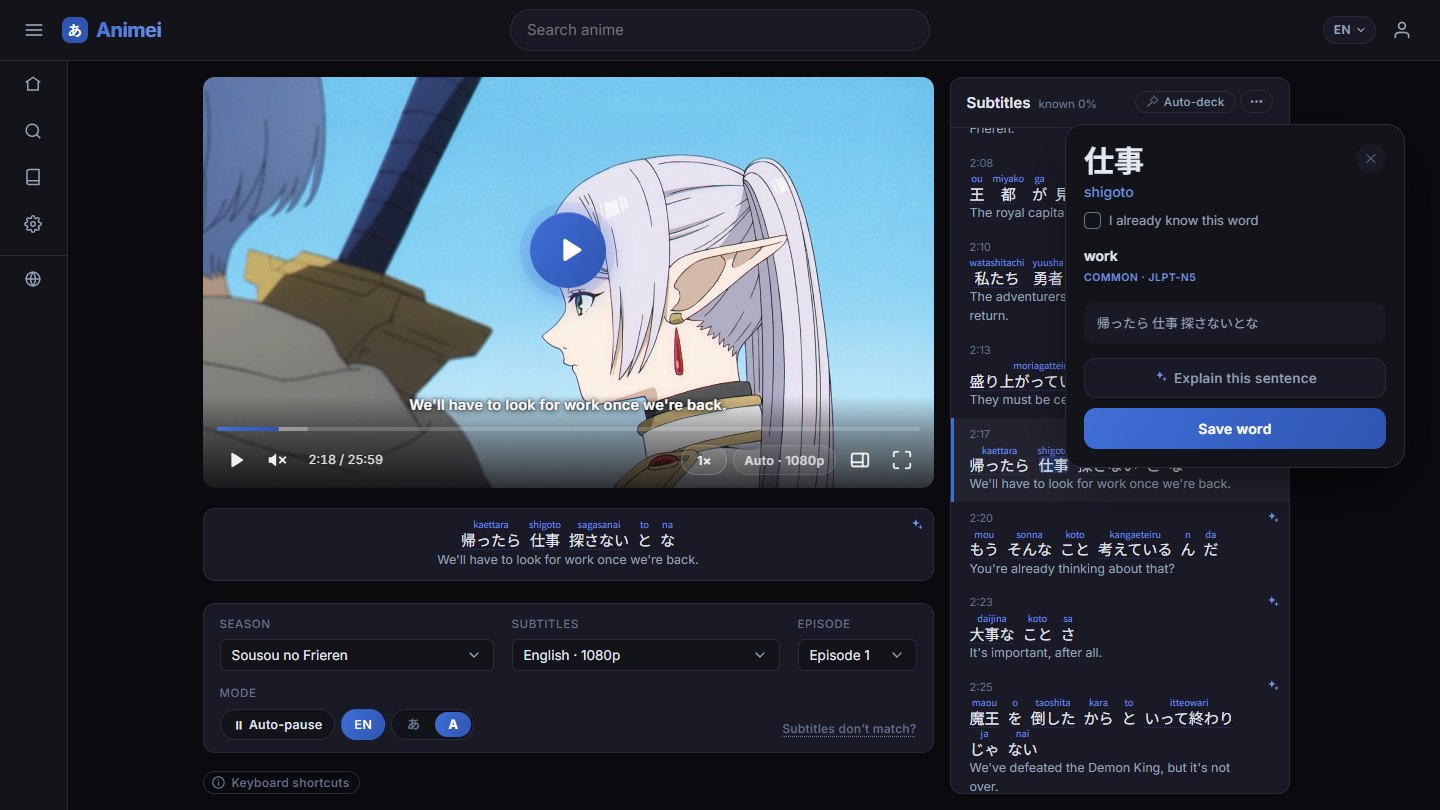
Task: Unmute the video audio
Action: (277, 460)
